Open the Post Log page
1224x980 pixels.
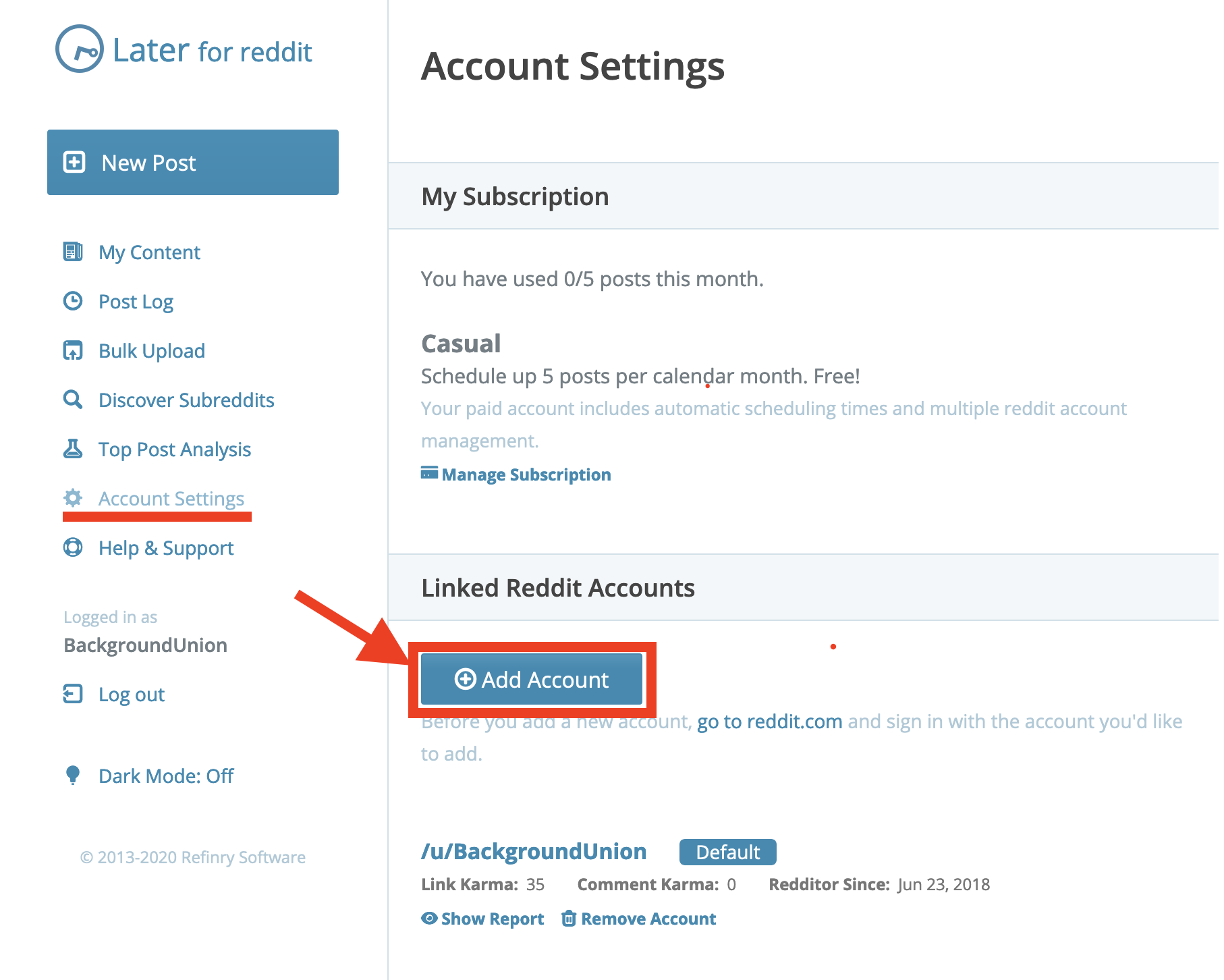click(x=136, y=302)
